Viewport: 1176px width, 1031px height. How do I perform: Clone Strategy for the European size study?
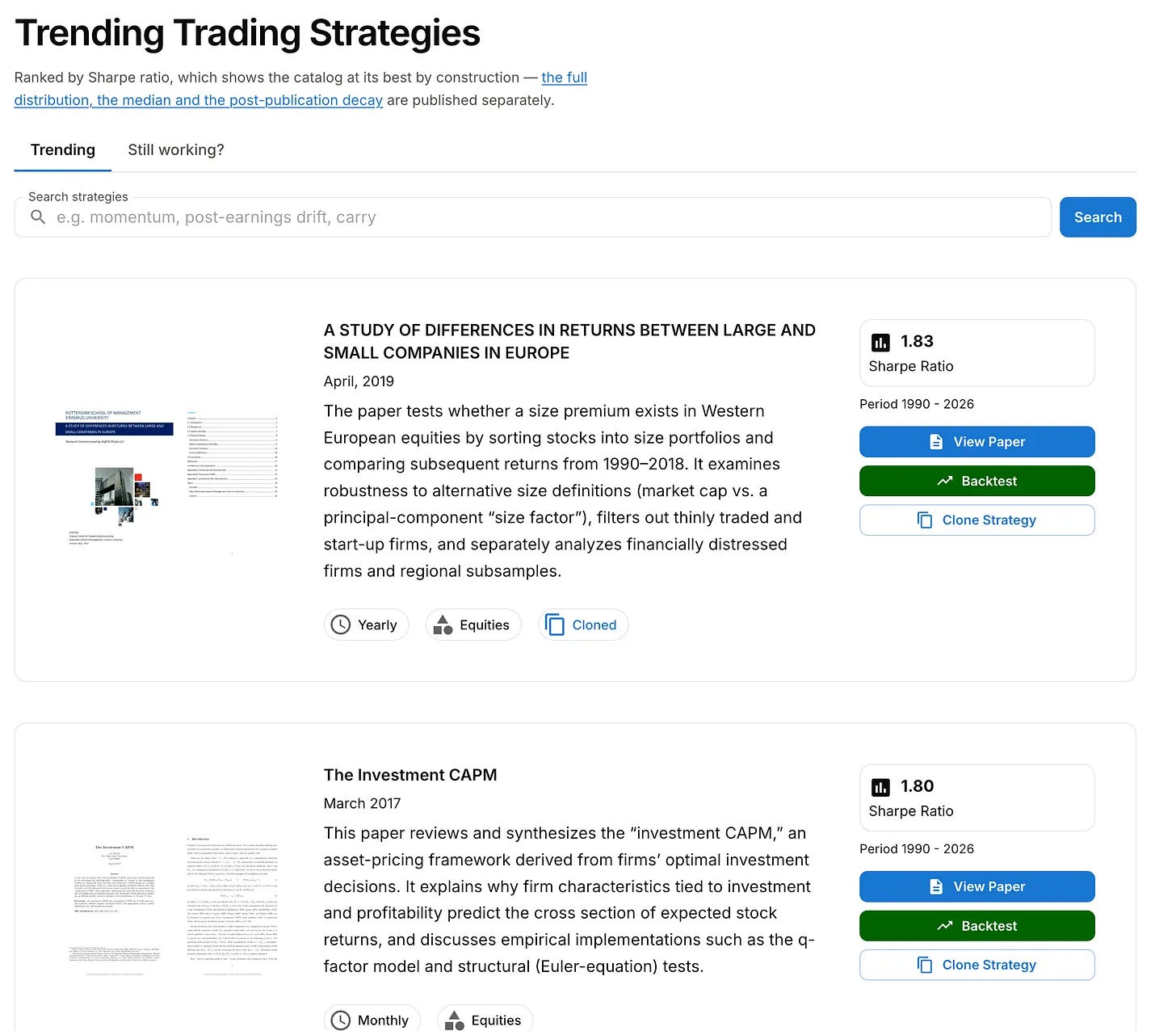(x=977, y=520)
